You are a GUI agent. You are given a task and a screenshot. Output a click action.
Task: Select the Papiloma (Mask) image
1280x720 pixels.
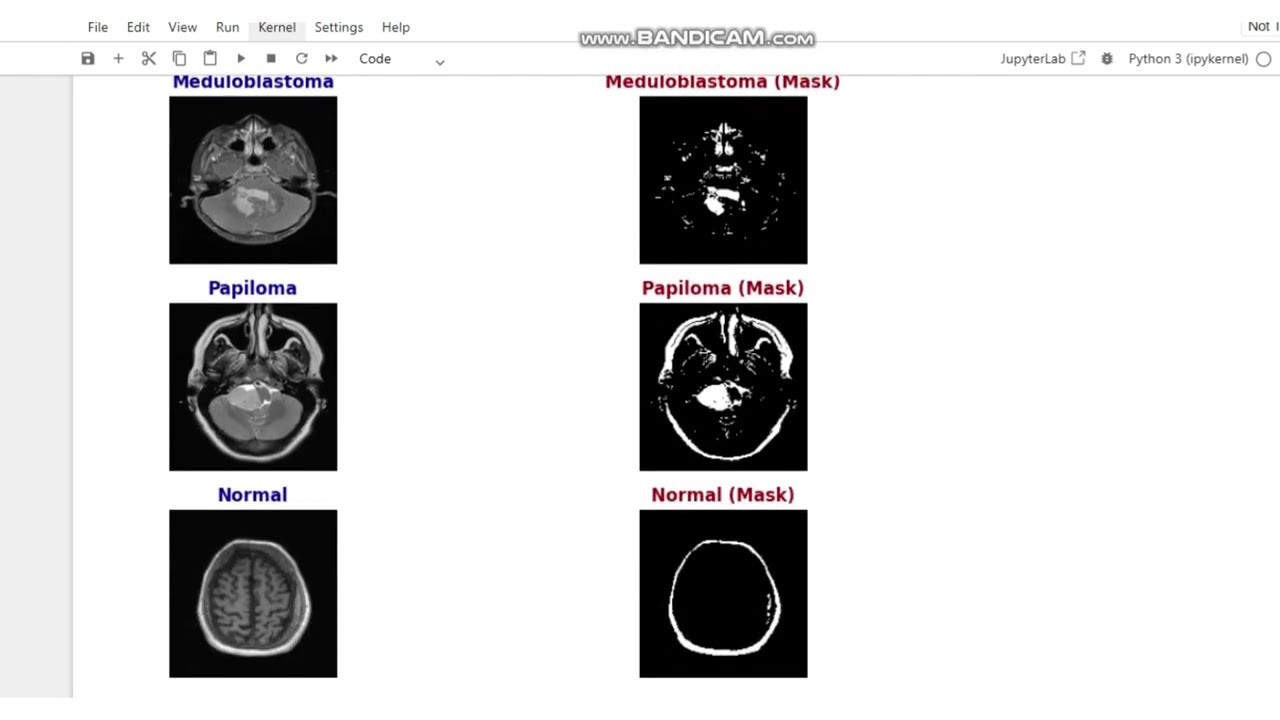pyautogui.click(x=723, y=387)
